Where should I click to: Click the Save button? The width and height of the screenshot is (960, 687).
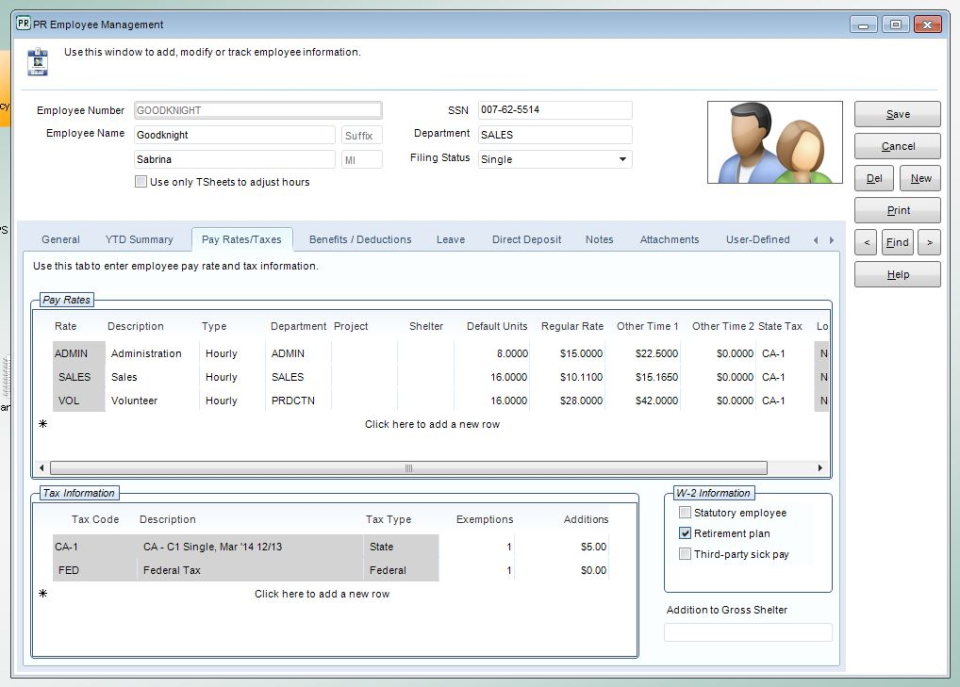click(x=898, y=114)
